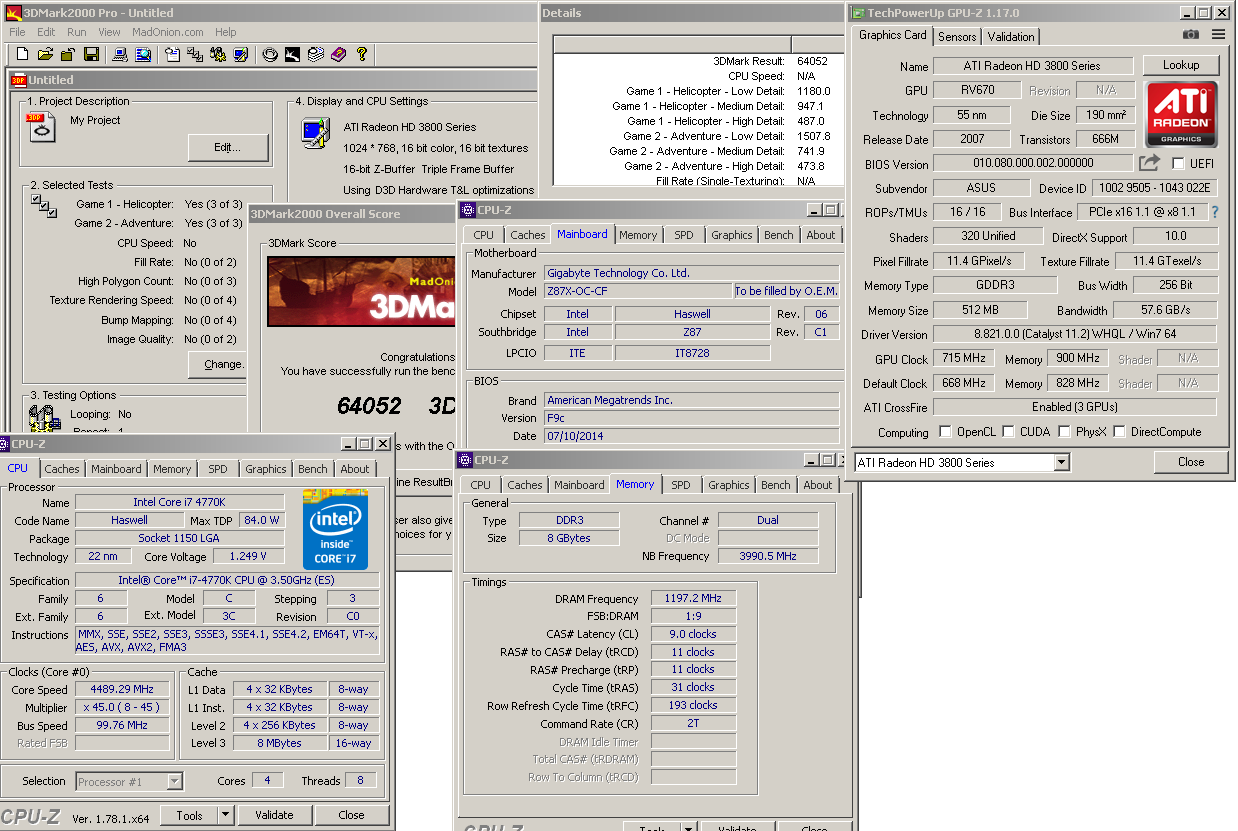Click the Edit button in Project Description
This screenshot has width=1238, height=831.
point(228,147)
